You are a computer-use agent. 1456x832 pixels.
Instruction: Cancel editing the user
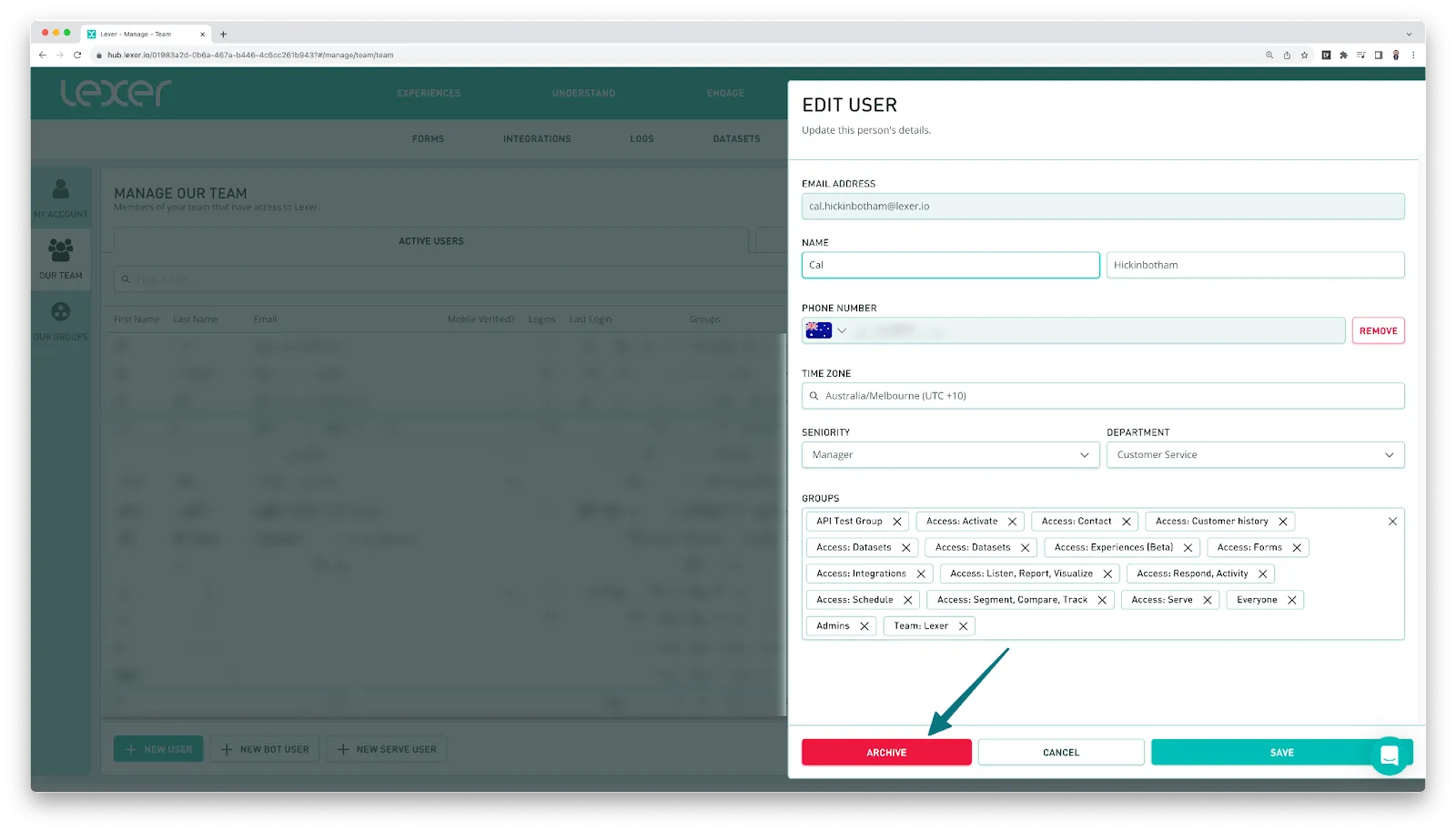click(1061, 753)
